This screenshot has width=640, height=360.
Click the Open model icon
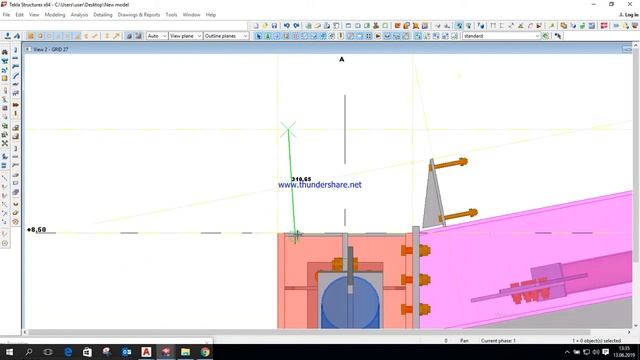tap(265, 26)
